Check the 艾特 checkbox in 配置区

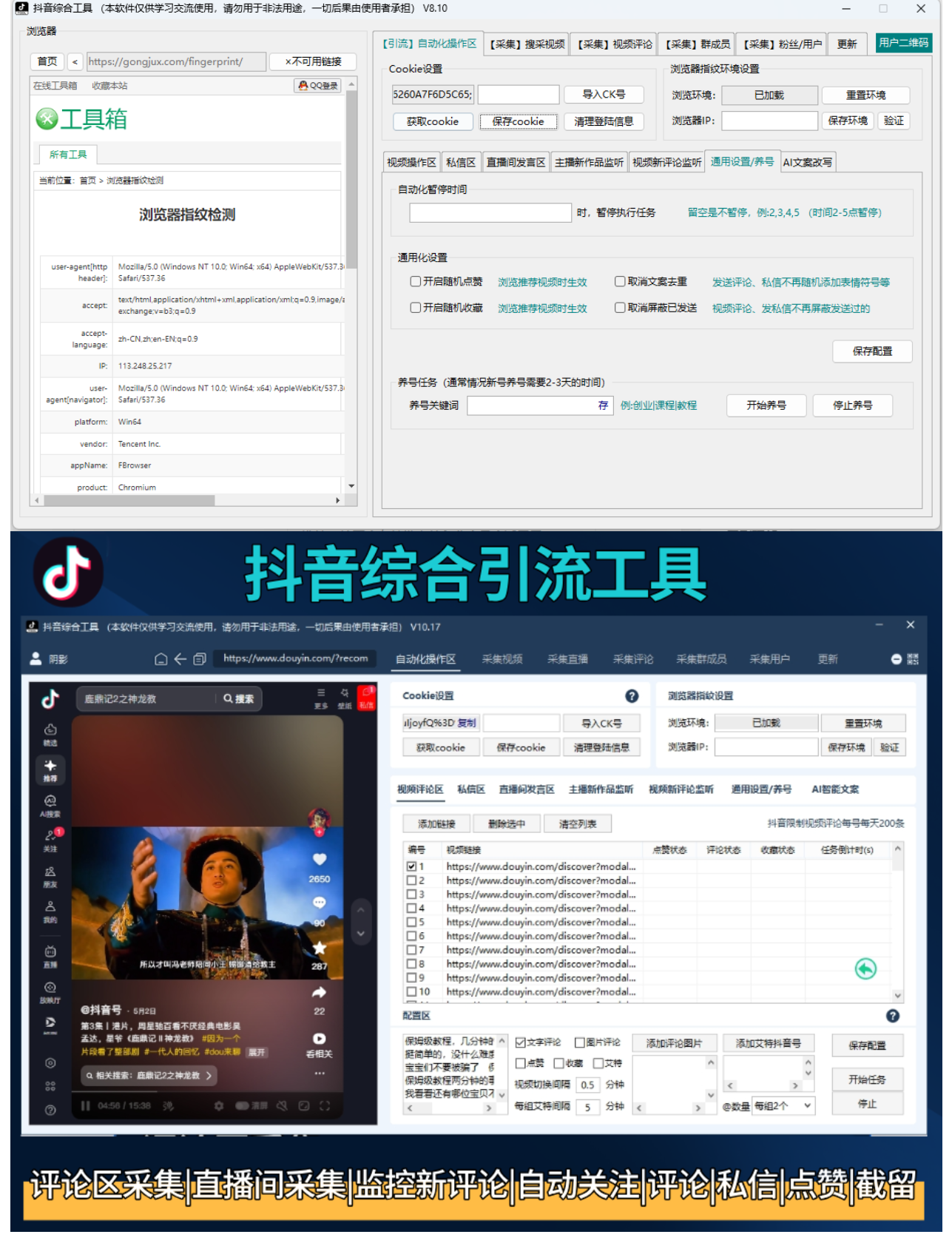[x=598, y=1063]
